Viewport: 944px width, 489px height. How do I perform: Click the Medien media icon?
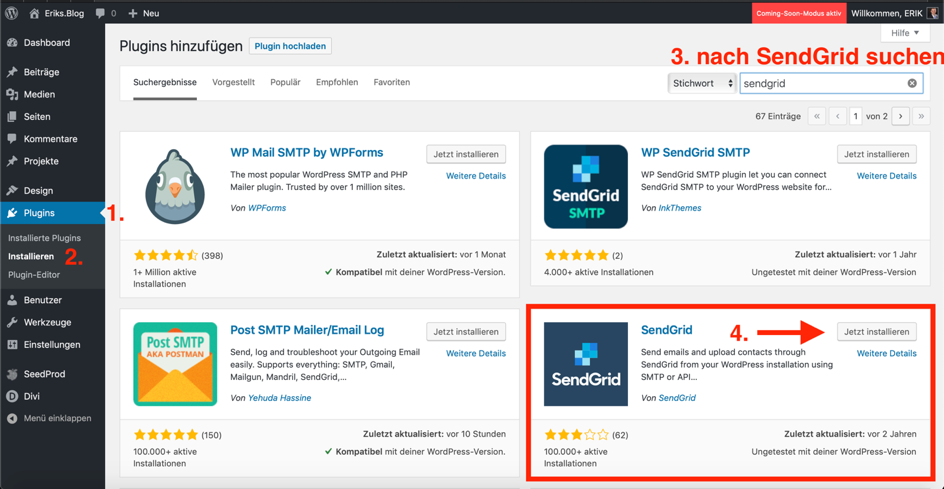[x=11, y=95]
